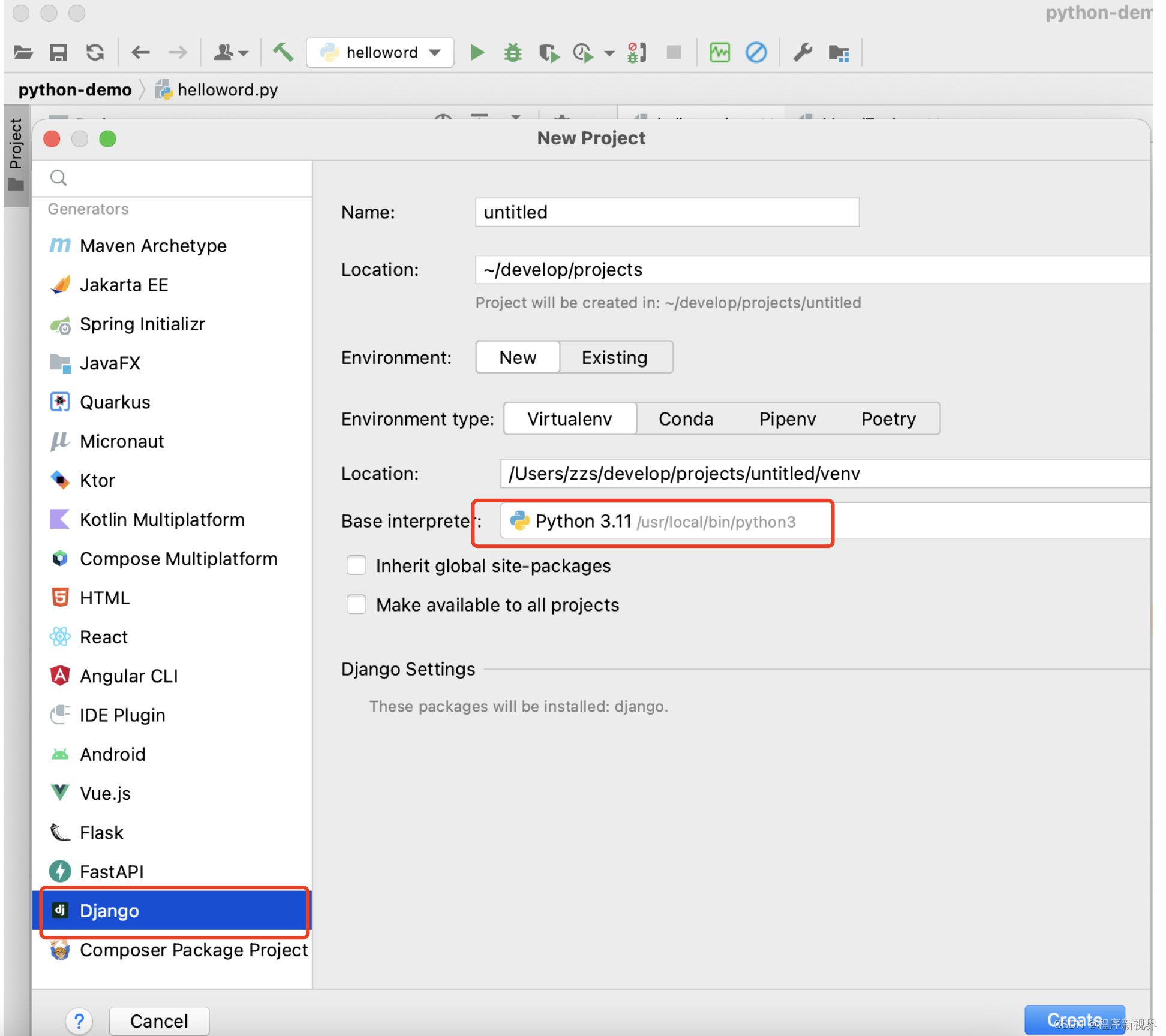The height and width of the screenshot is (1036, 1166).
Task: Select JavaFX generator
Action: tap(172, 363)
